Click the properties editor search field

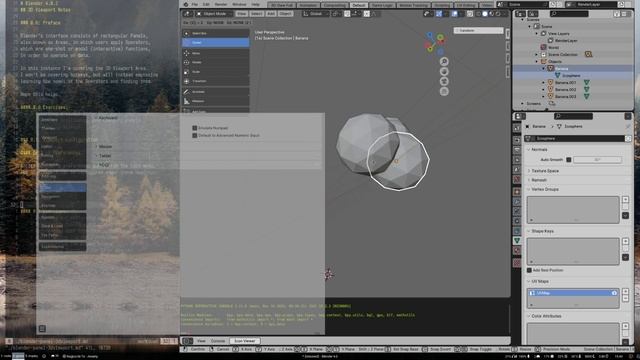pyautogui.click(x=573, y=116)
